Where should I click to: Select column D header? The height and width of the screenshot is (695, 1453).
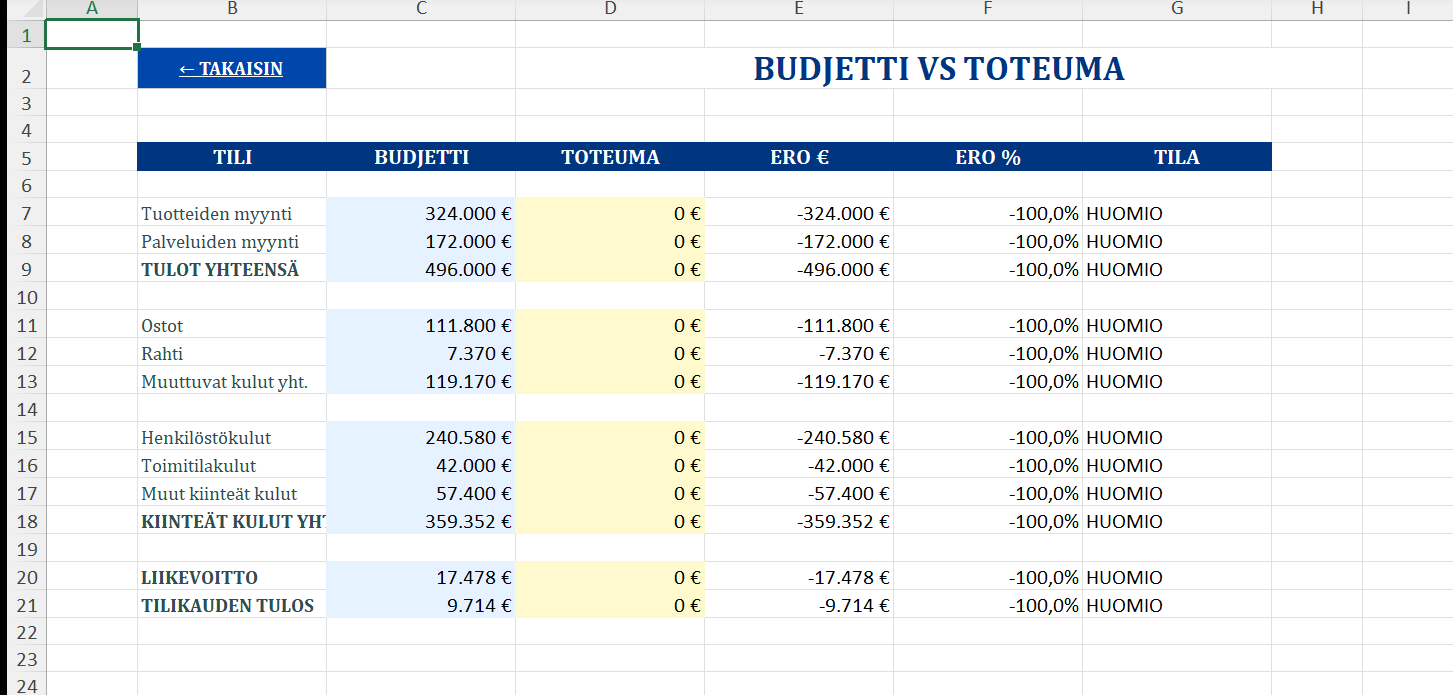[610, 9]
